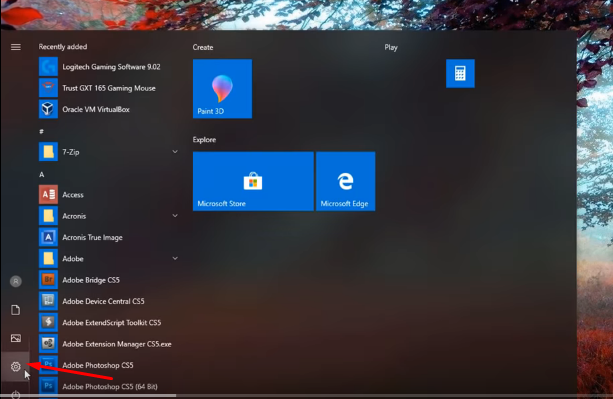Click the Power icon in Start sidebar

(16, 395)
